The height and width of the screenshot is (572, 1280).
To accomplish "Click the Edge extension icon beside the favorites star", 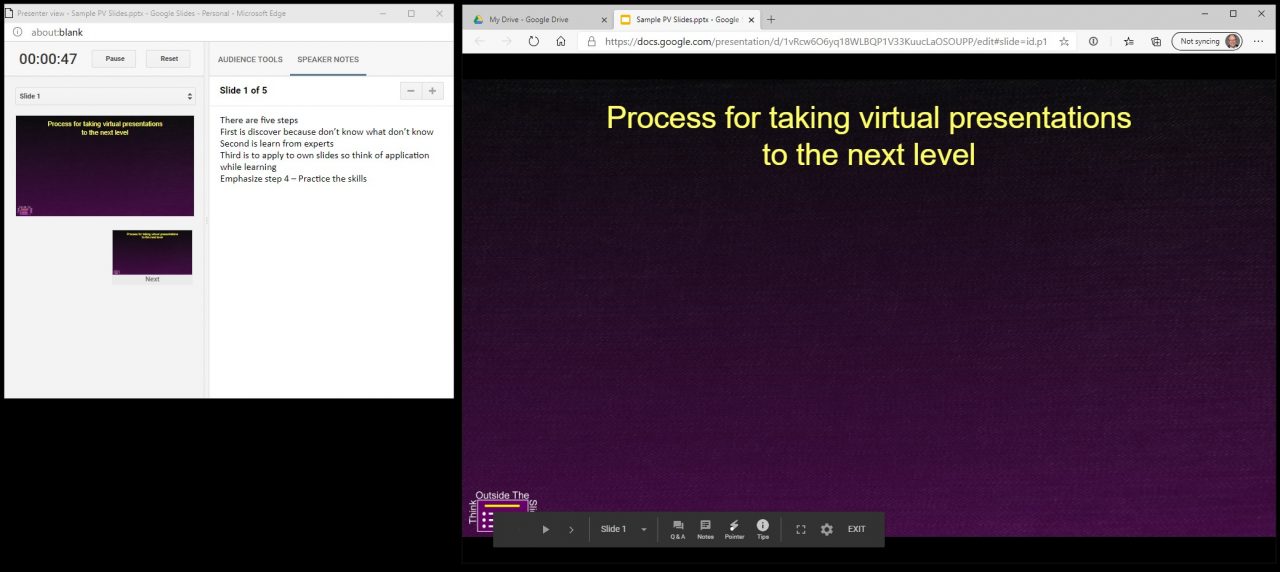I will coord(1093,41).
